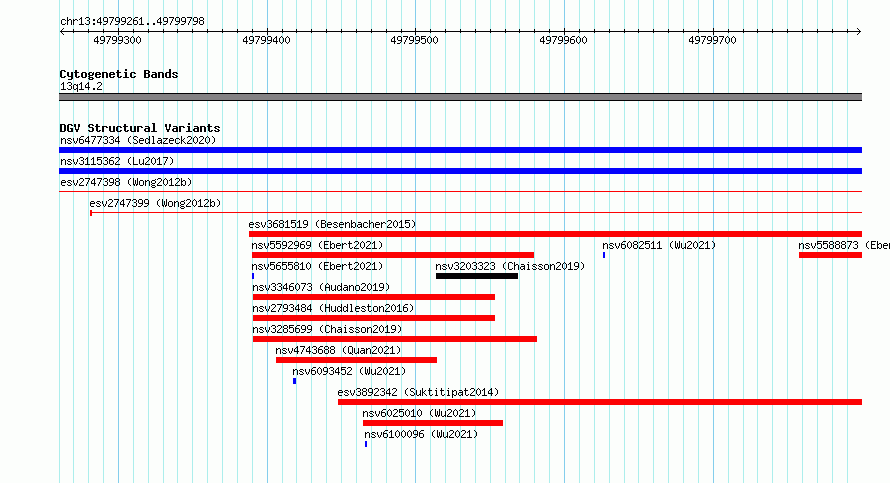Viewport: 890px width, 483px height.
Task: Click the DGV Structural Variants track title
Action: 140,128
